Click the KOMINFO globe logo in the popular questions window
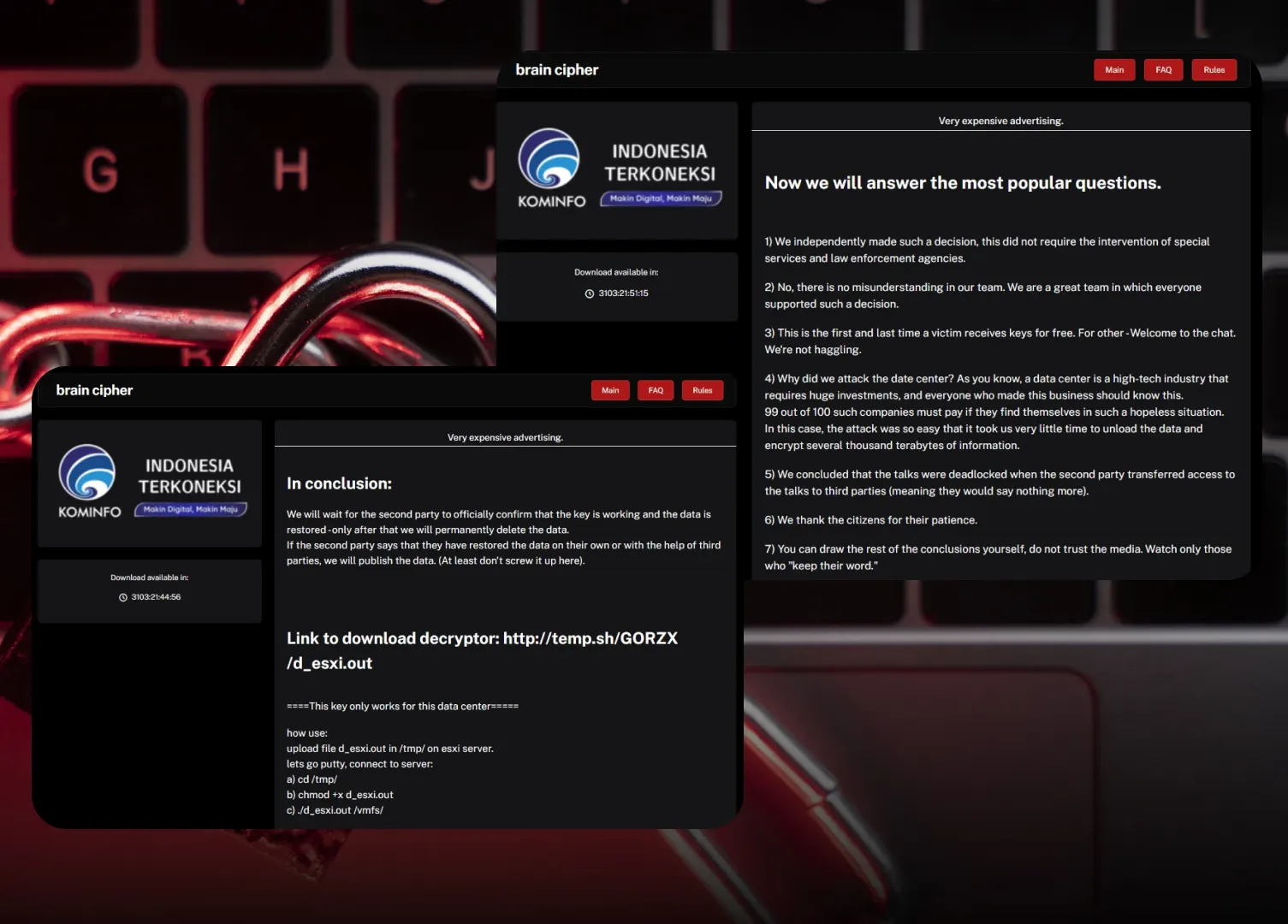 pyautogui.click(x=549, y=158)
